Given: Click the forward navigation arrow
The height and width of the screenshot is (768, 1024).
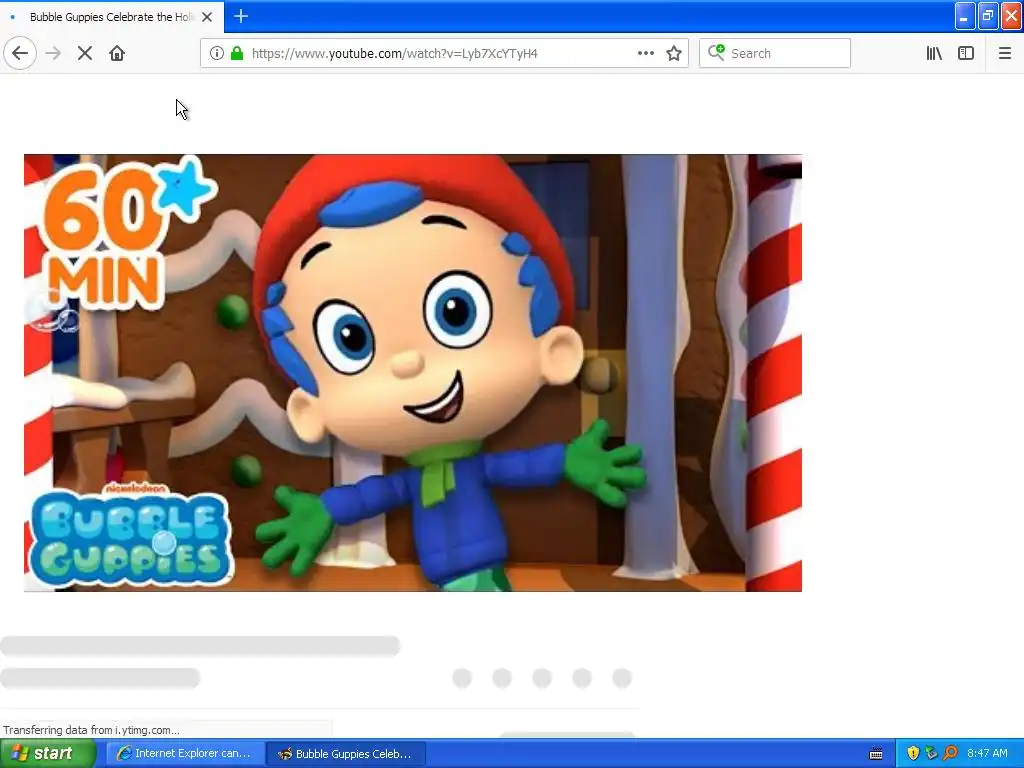Looking at the screenshot, I should tap(54, 54).
